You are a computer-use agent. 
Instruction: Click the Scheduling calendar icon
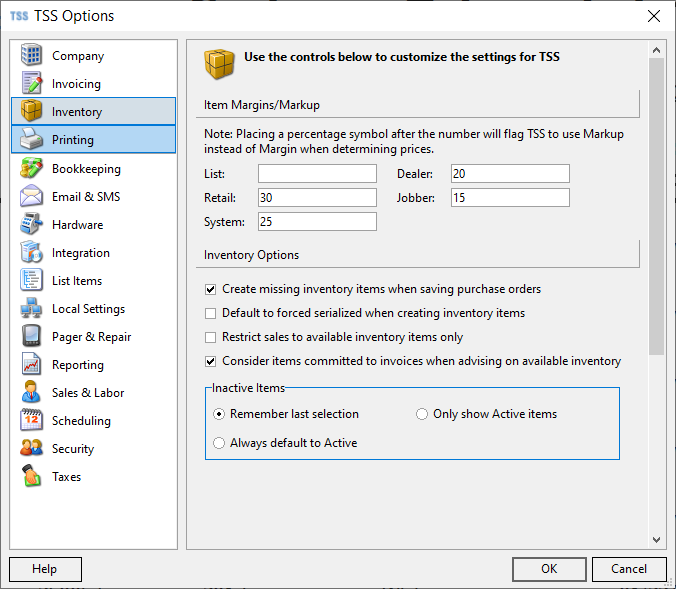pyautogui.click(x=31, y=420)
